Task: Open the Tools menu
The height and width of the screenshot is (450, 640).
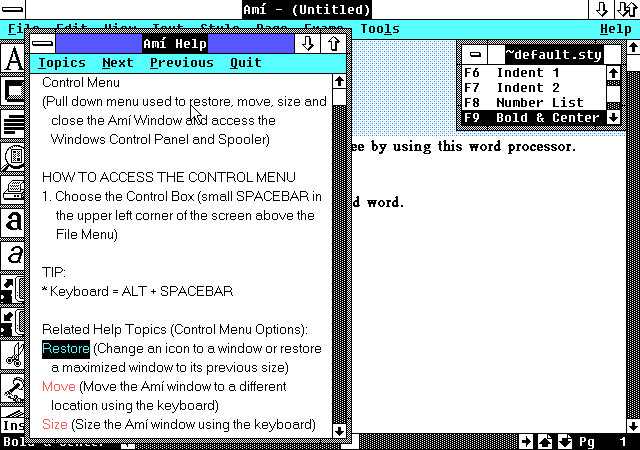Action: pos(380,29)
